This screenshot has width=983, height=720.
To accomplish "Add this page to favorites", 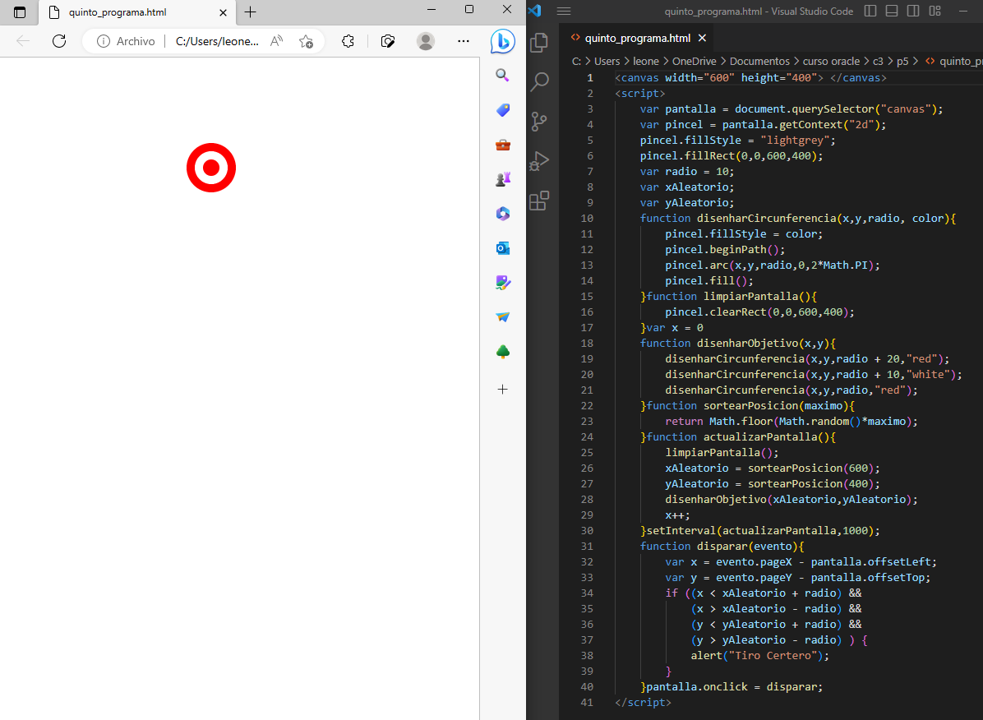I will coord(306,41).
